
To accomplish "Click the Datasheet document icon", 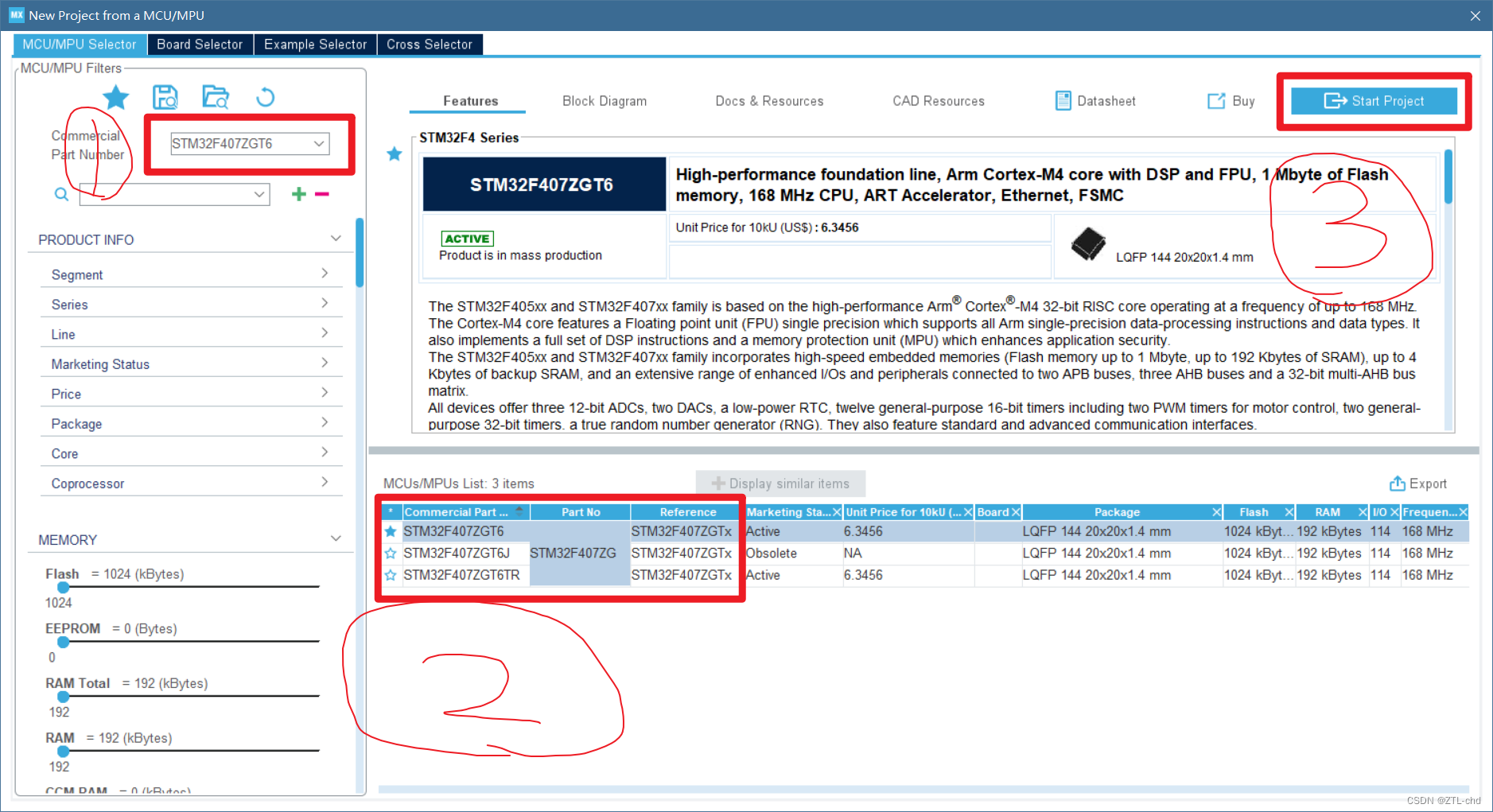I will (x=1063, y=101).
